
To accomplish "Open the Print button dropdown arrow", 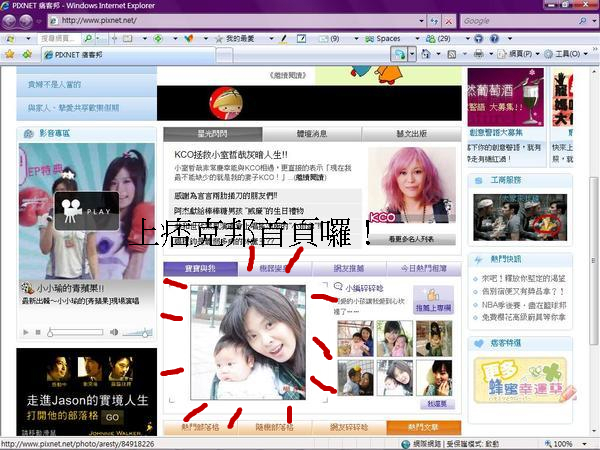I will pos(491,54).
